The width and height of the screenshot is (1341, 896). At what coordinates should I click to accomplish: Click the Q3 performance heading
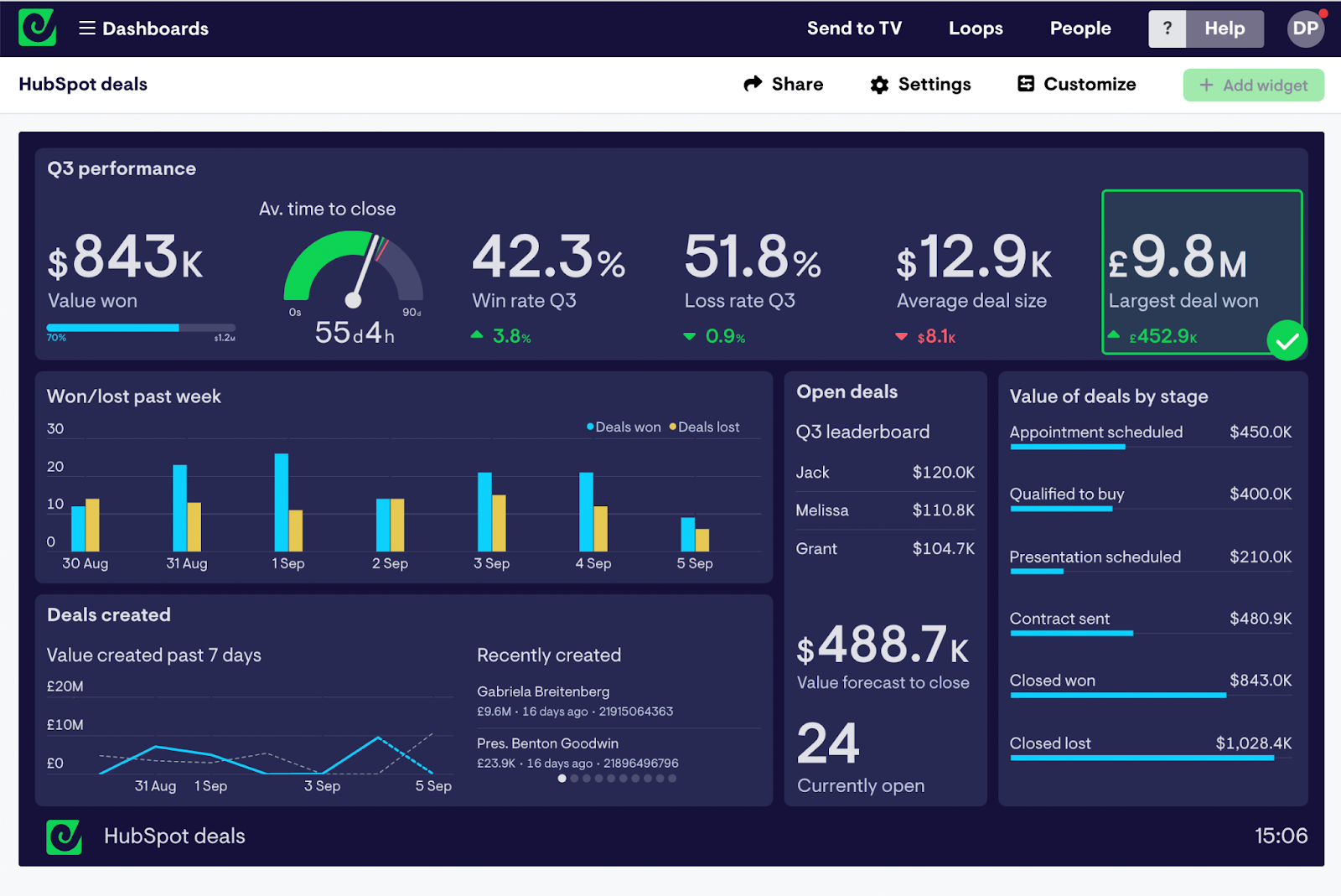point(122,168)
